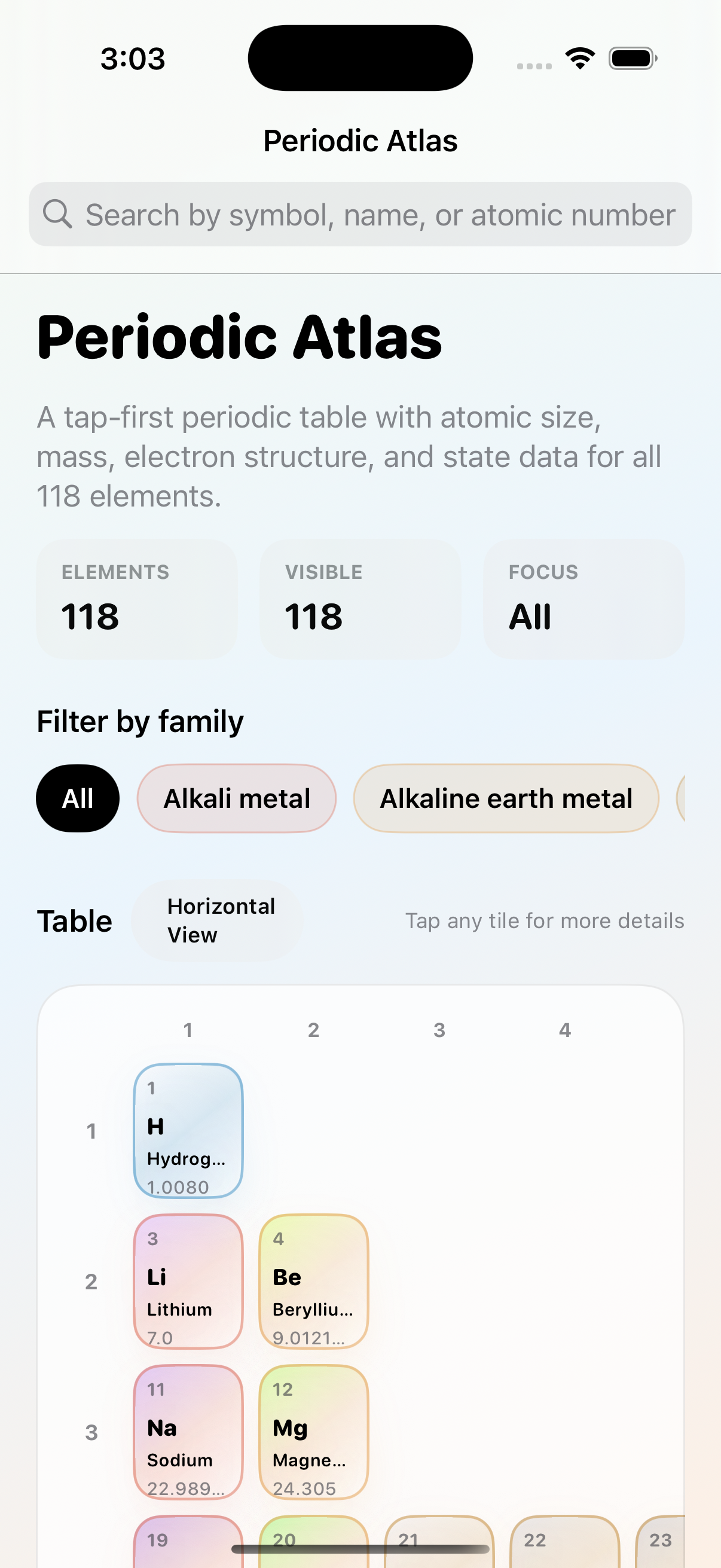Filter by Alkali metal family
Image resolution: width=721 pixels, height=1568 pixels.
[237, 798]
